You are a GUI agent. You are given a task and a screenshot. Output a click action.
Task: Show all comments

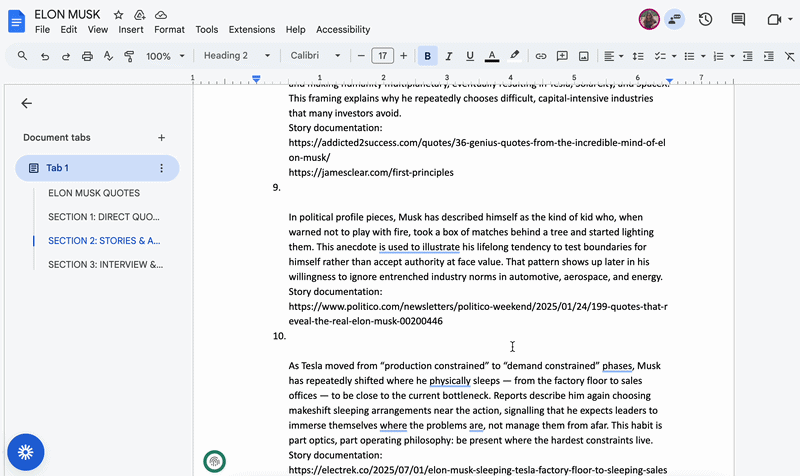(738, 19)
